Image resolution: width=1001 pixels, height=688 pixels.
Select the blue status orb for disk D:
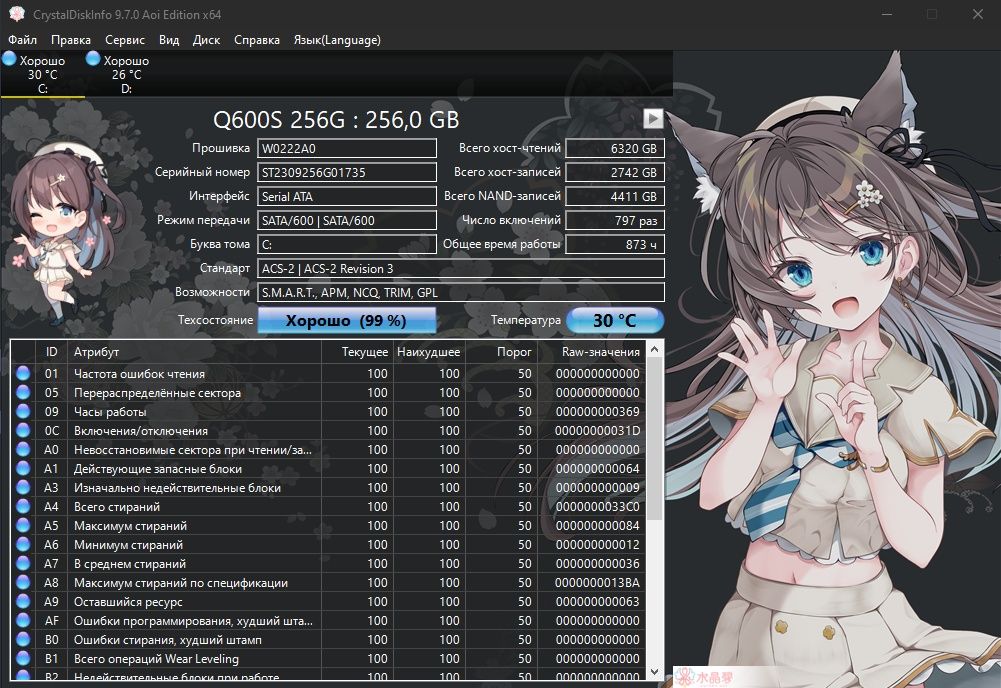93,59
